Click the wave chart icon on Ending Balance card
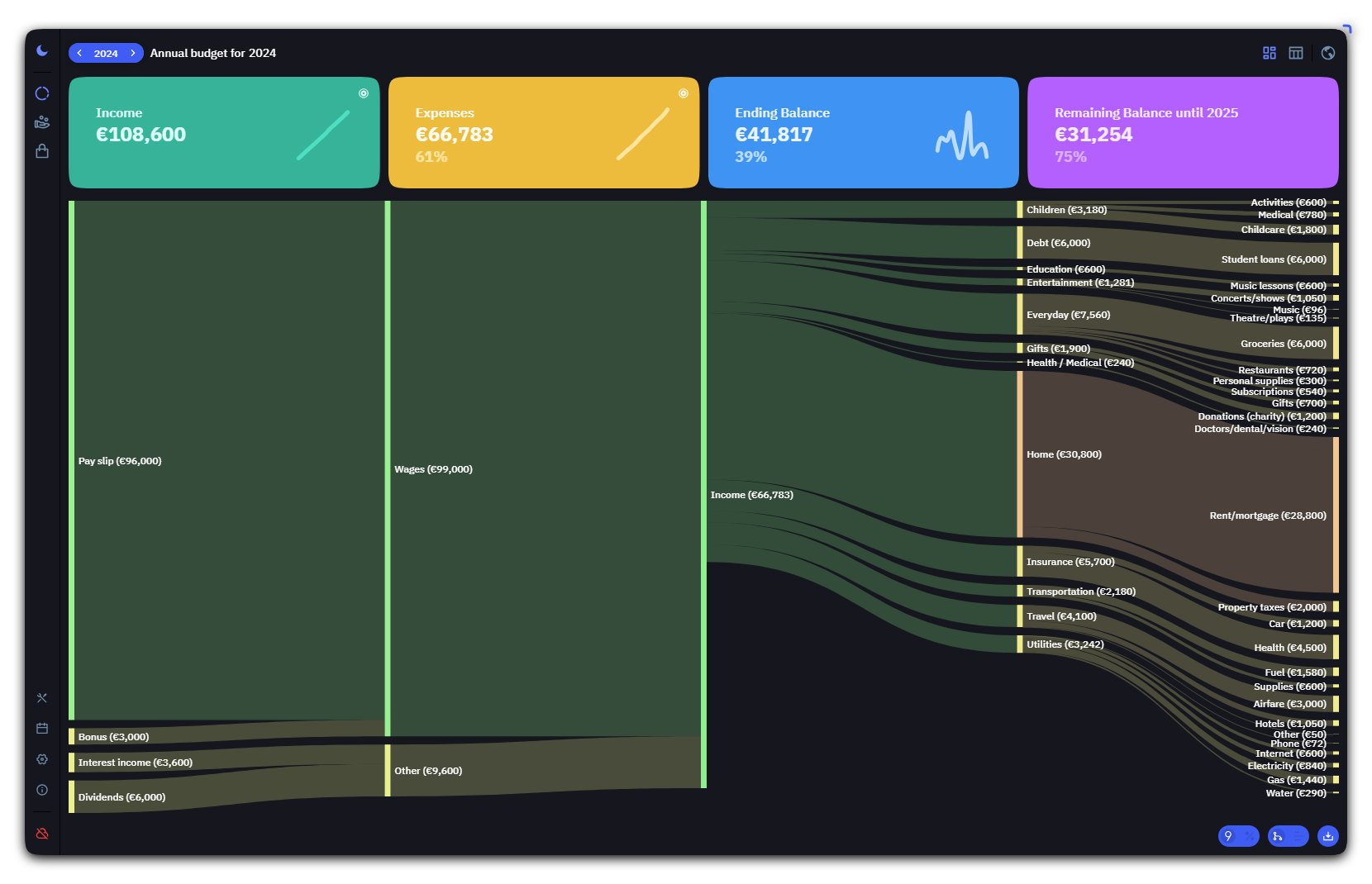1372x884 pixels. [x=962, y=136]
